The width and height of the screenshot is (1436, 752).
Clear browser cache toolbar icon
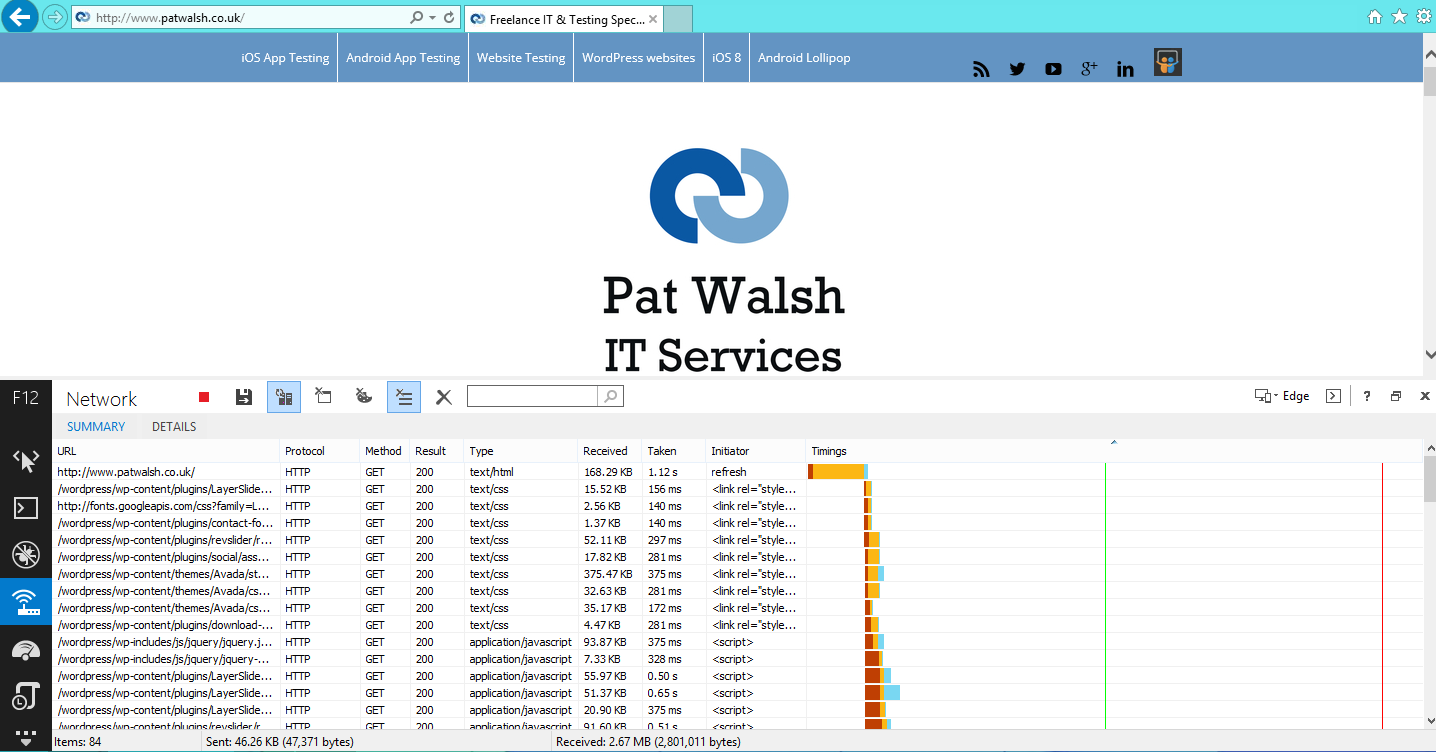click(323, 397)
